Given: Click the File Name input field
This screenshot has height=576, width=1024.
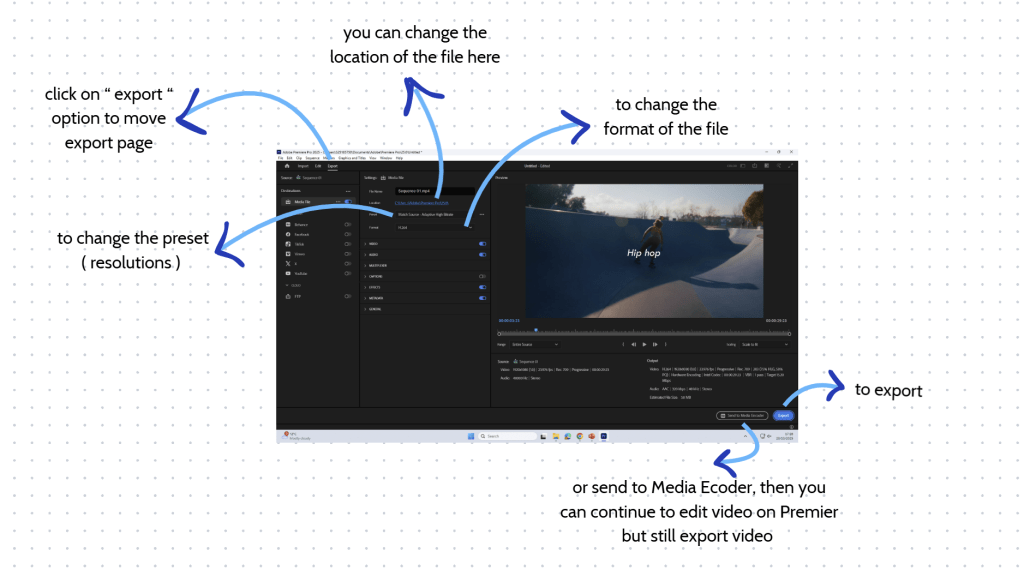Looking at the screenshot, I should point(433,190).
